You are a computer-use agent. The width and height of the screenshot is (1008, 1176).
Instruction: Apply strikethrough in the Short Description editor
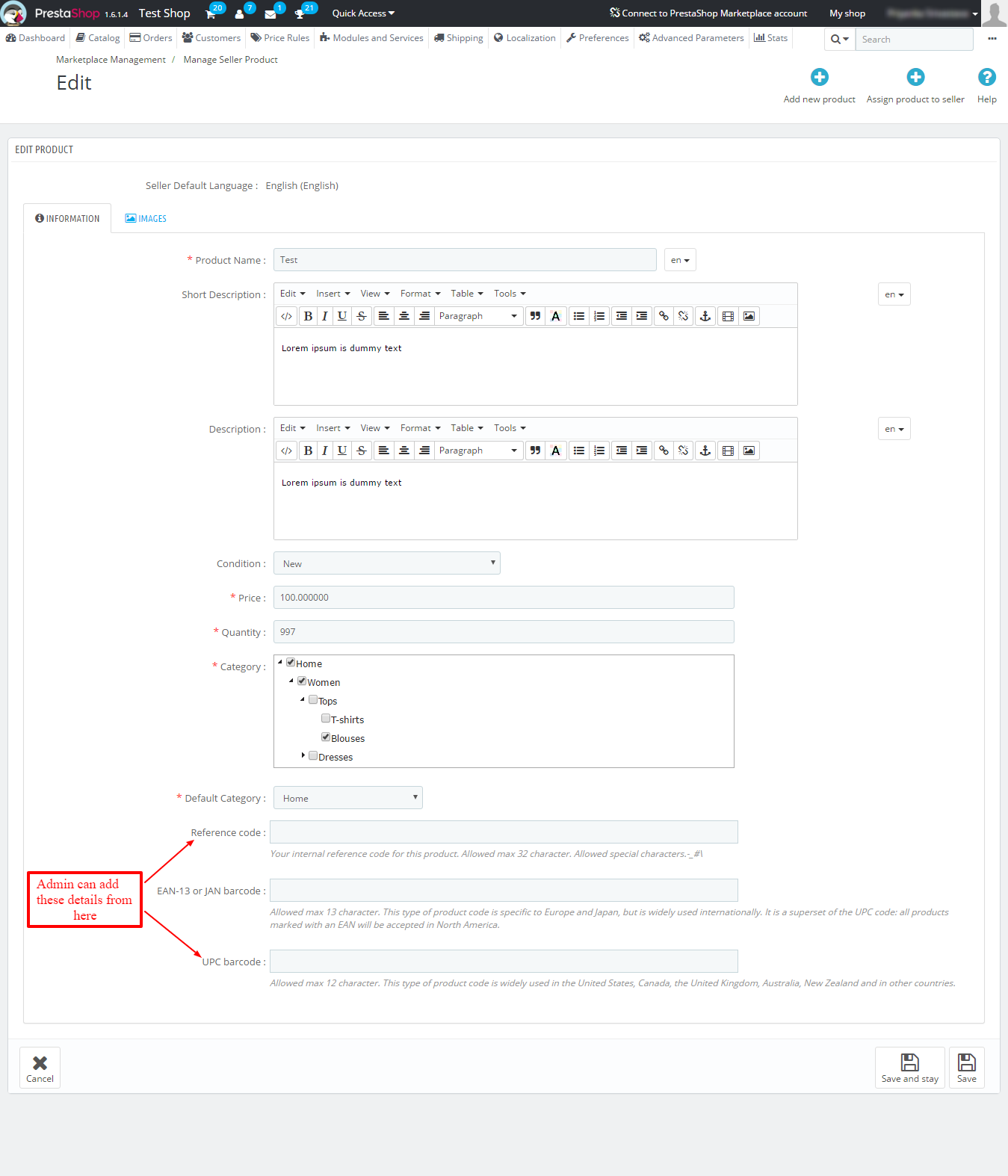pos(362,316)
